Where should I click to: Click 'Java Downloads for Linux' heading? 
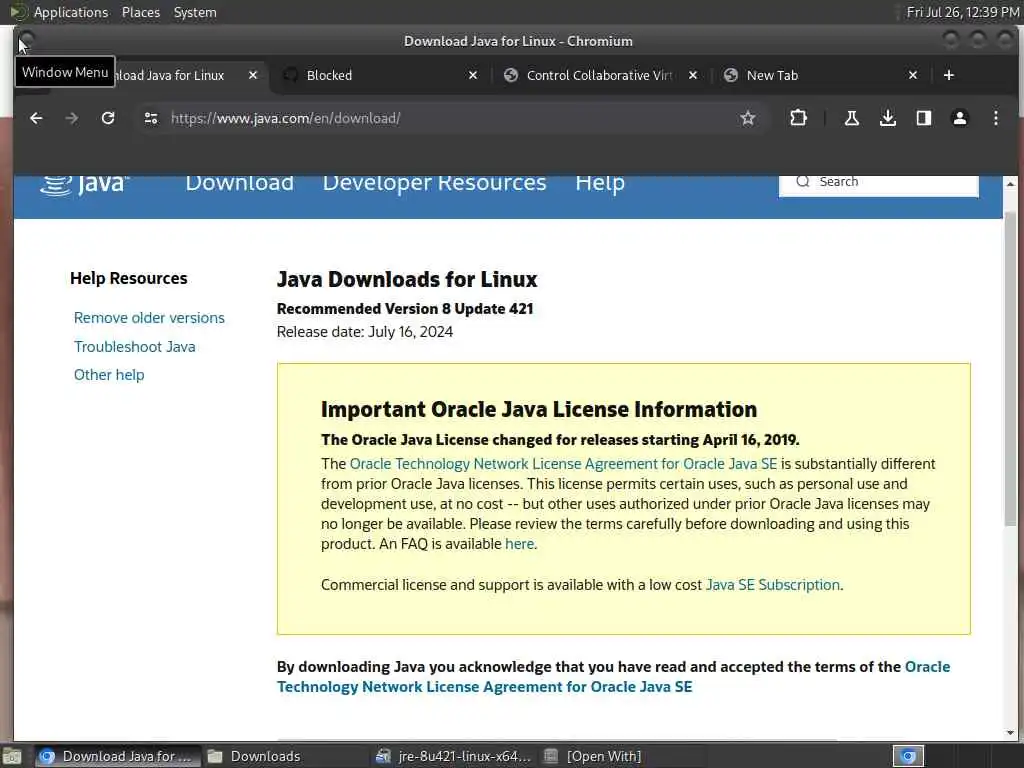point(407,280)
